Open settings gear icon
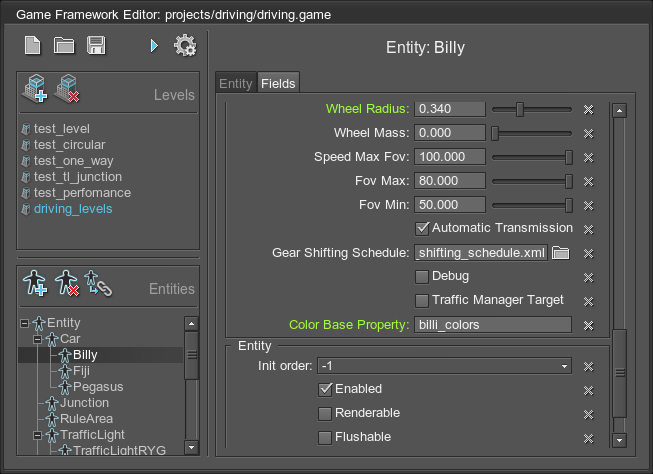 (x=185, y=45)
